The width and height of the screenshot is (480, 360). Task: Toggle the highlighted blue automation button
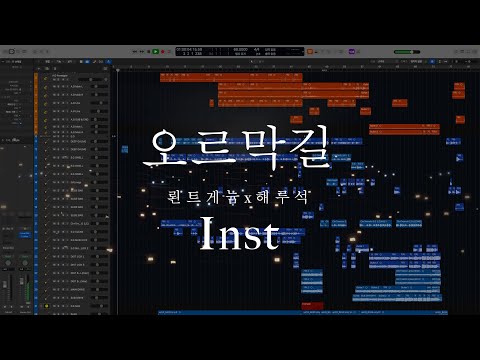[x=87, y=62]
